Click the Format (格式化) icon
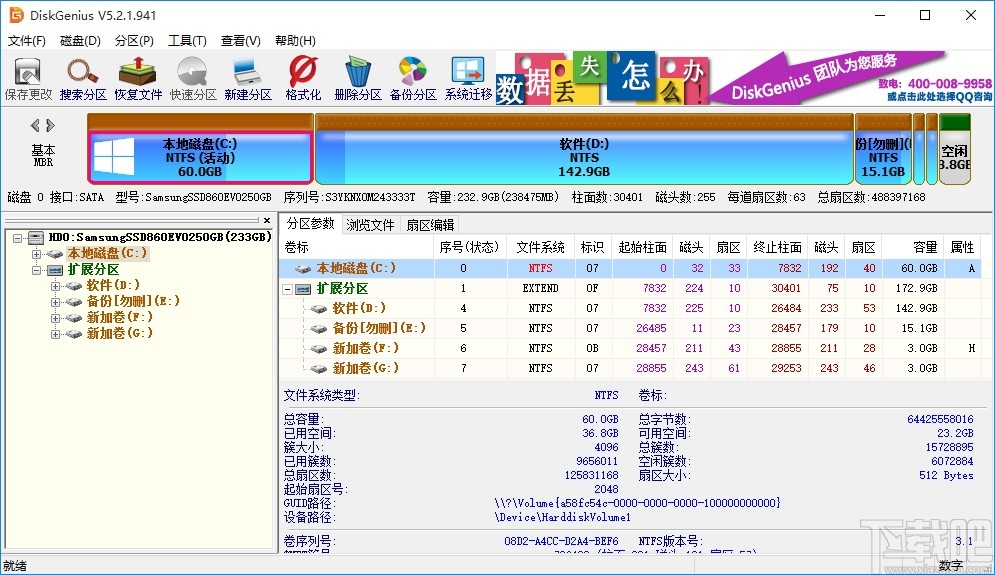Image resolution: width=995 pixels, height=575 pixels. tap(303, 79)
